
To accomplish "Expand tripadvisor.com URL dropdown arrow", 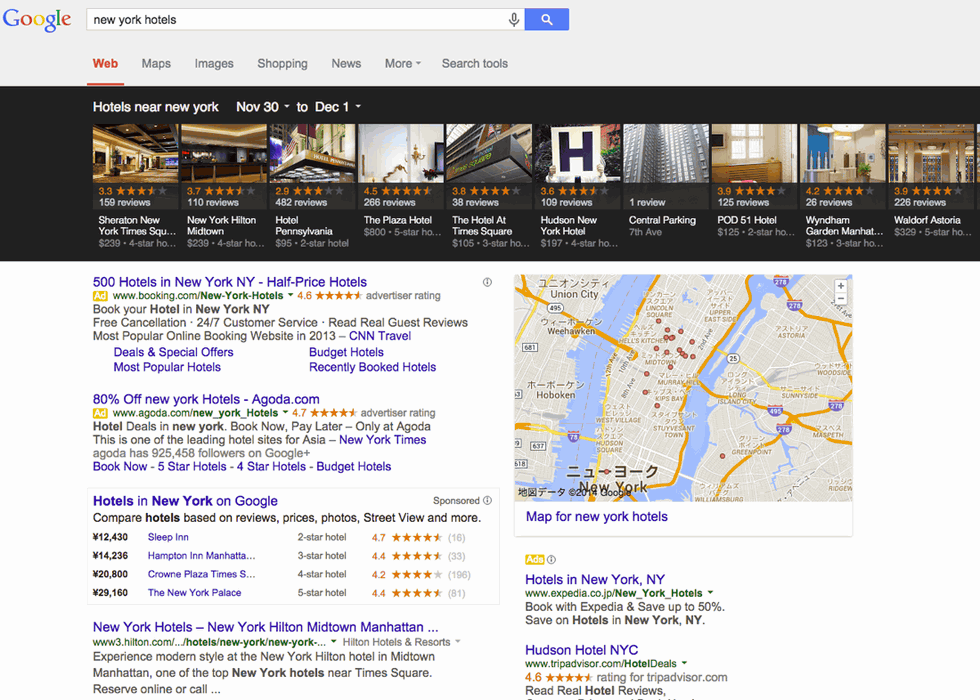I will 684,663.
